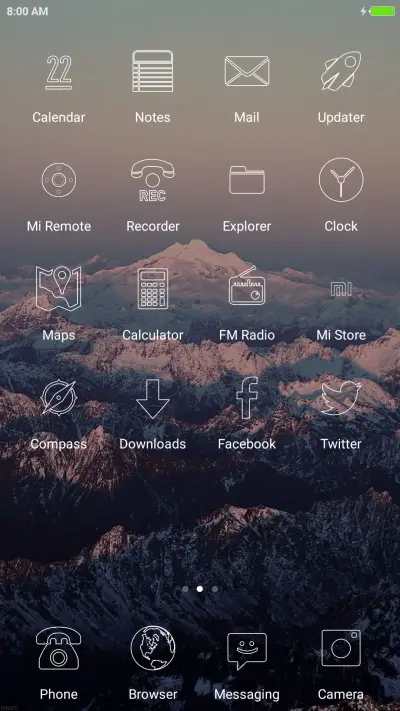Open the Twitter bird icon

[x=341, y=398]
